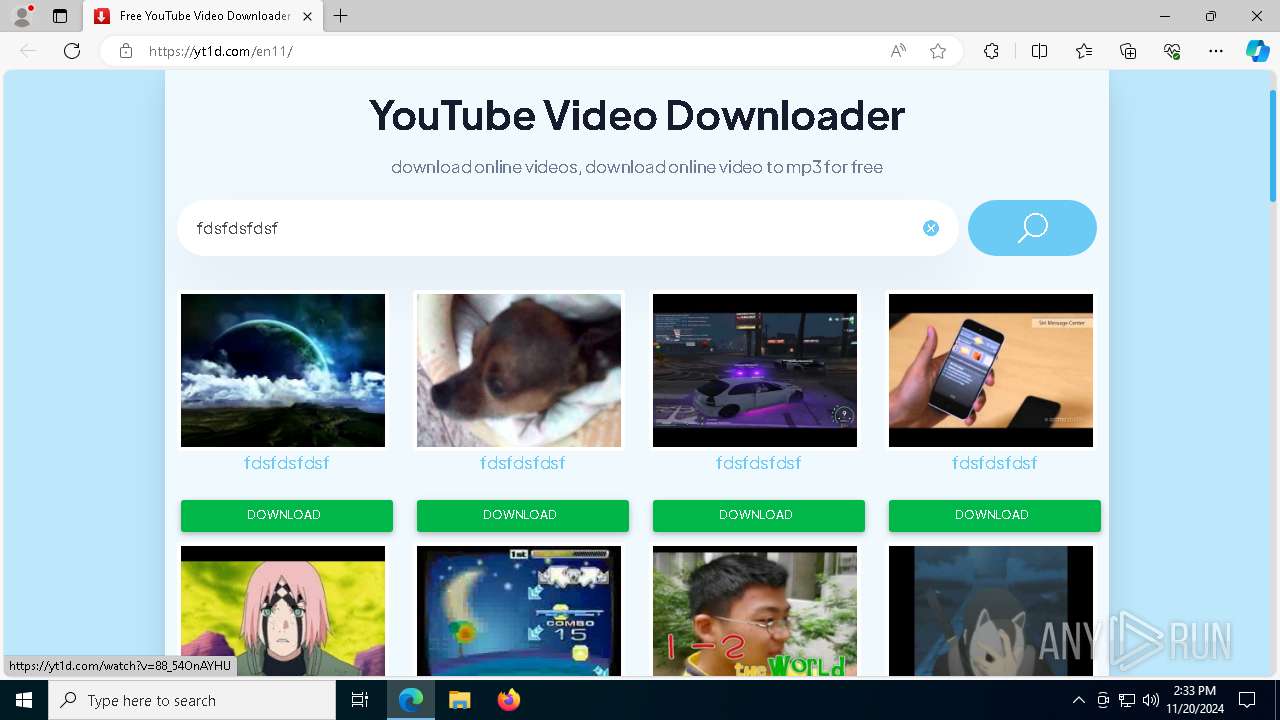The width and height of the screenshot is (1280, 720).
Task: Click fdsfdsfdsf title under phone thumbnail
Action: tap(994, 463)
